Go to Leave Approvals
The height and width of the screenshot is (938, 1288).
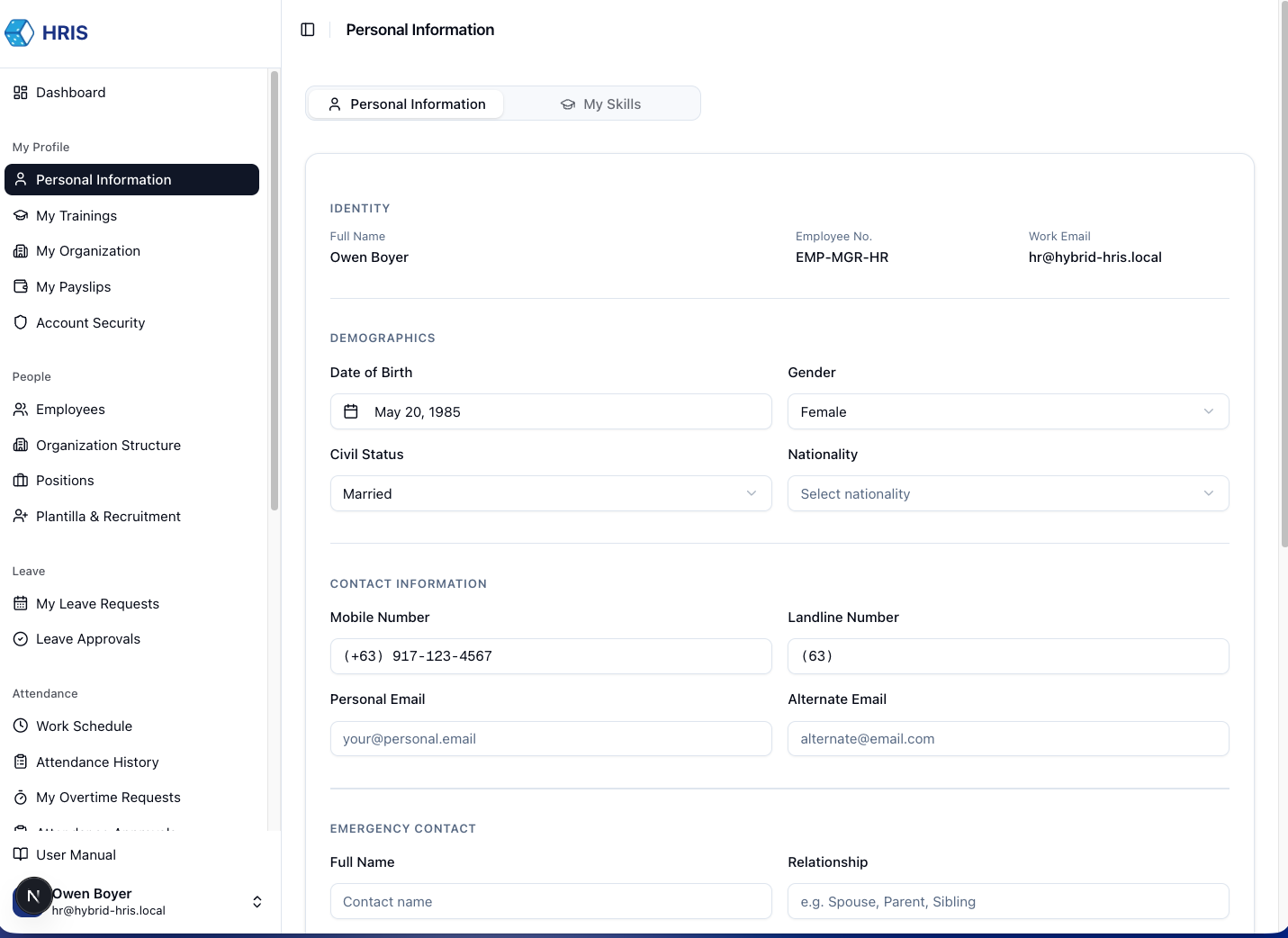click(x=87, y=639)
